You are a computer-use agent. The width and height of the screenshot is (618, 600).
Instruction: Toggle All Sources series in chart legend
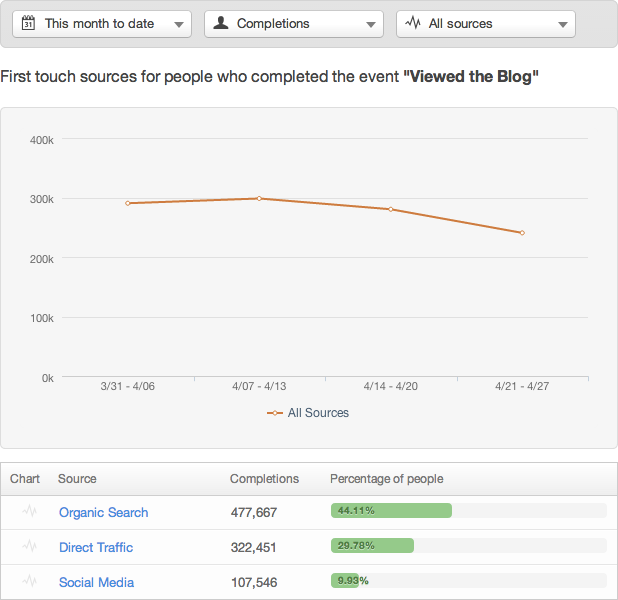pyautogui.click(x=308, y=413)
